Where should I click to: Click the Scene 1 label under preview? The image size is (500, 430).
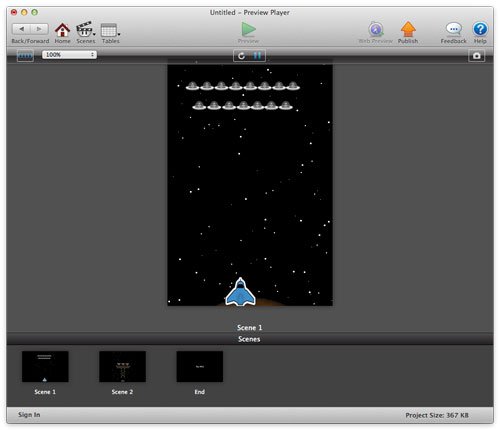pyautogui.click(x=249, y=328)
